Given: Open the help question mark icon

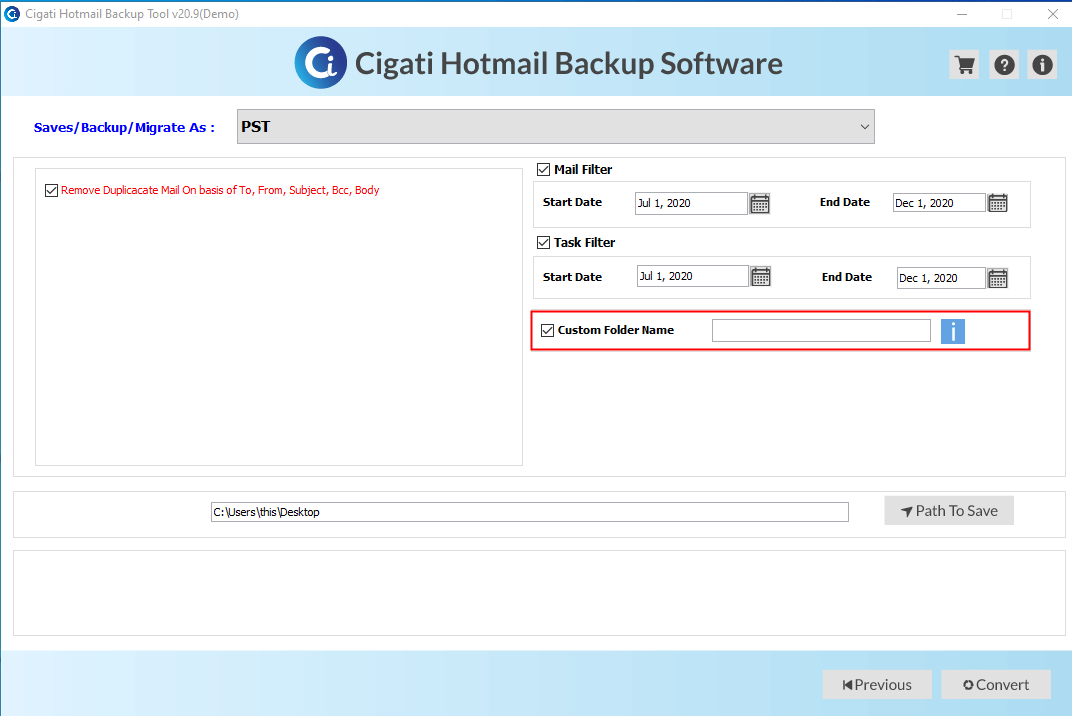Looking at the screenshot, I should (x=1004, y=65).
